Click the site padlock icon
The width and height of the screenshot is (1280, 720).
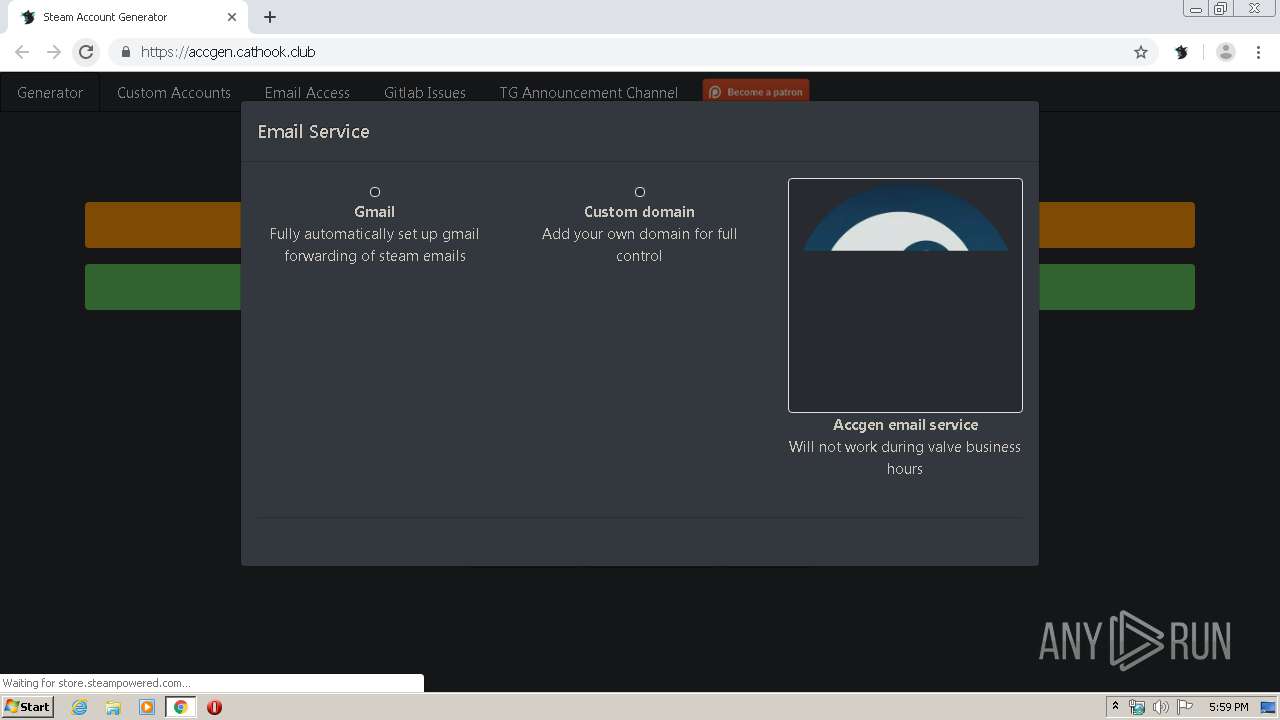pyautogui.click(x=126, y=52)
